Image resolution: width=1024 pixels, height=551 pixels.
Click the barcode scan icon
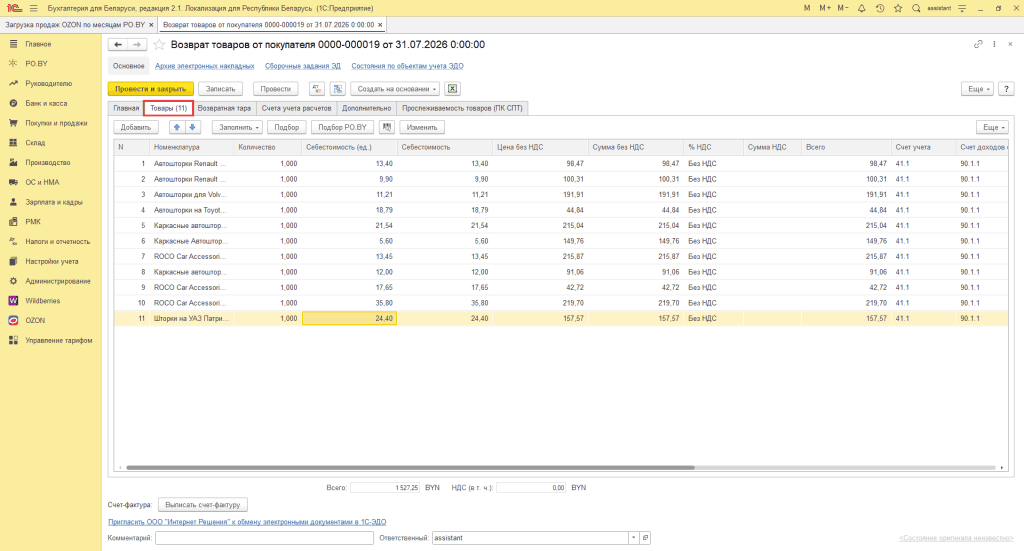click(x=387, y=127)
